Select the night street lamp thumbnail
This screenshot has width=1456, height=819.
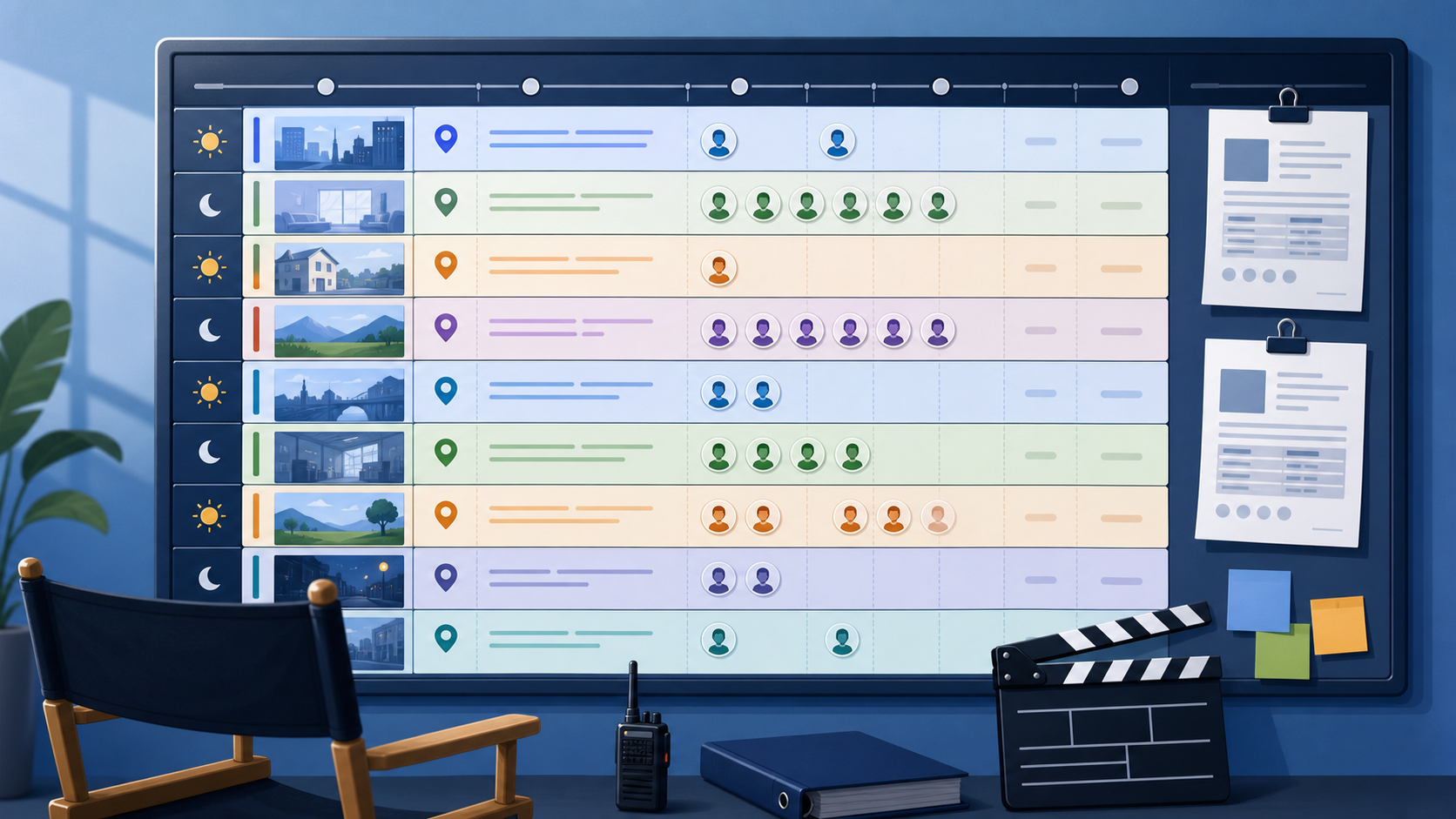[339, 581]
